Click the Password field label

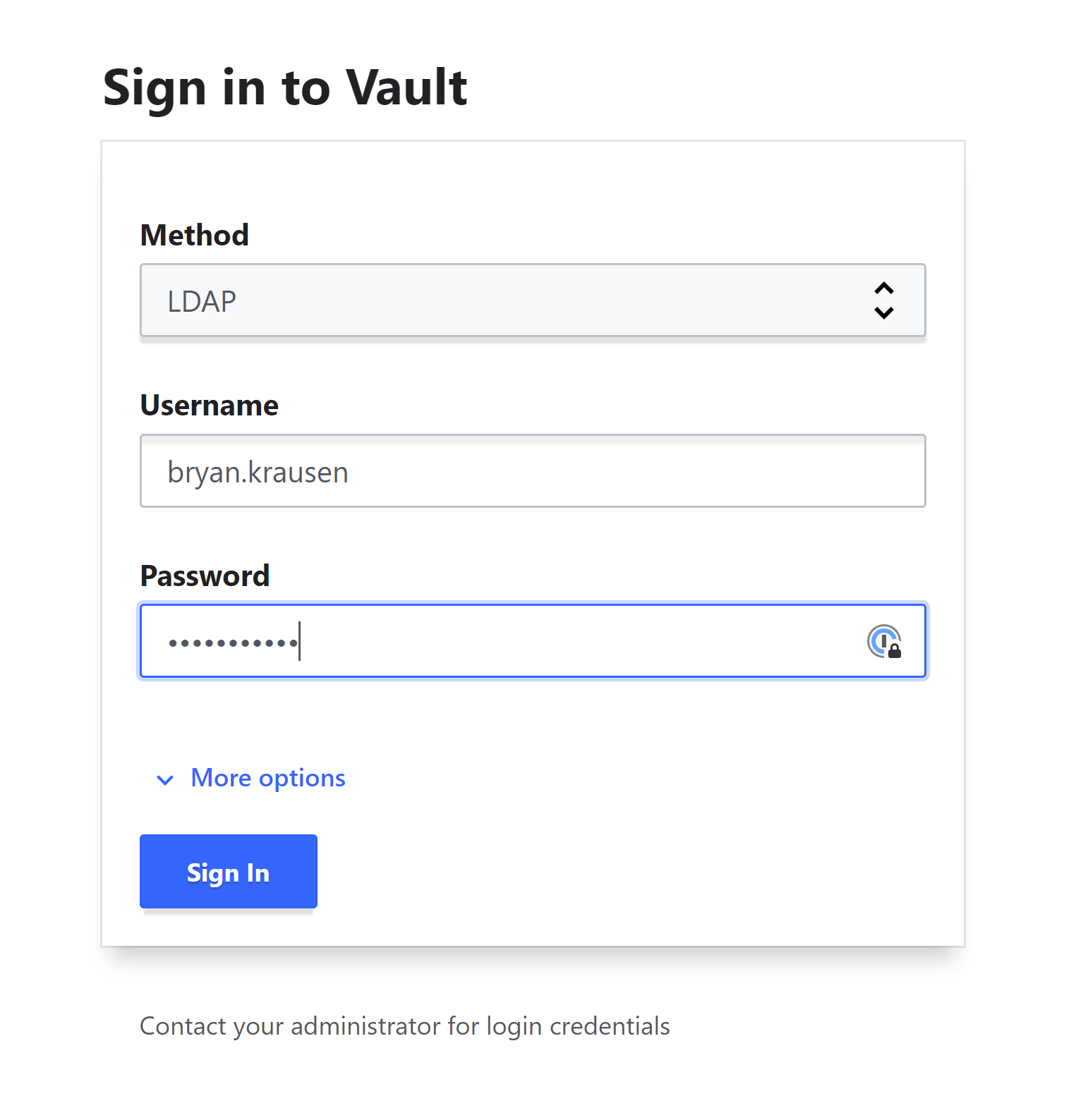205,576
